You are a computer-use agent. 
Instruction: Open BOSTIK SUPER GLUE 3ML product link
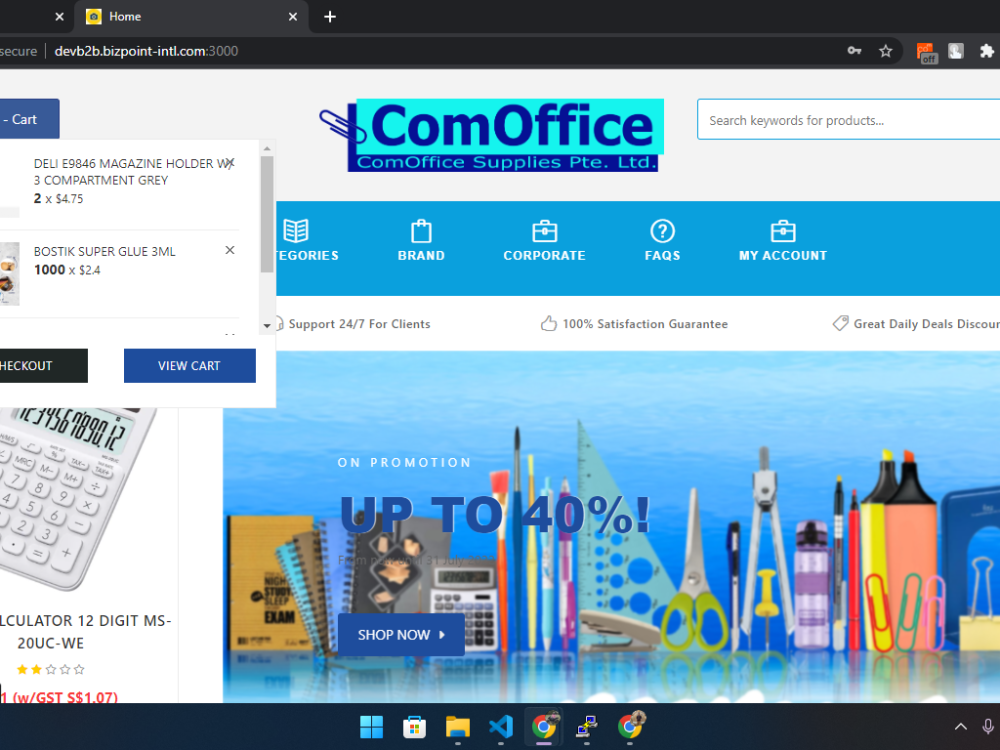105,251
